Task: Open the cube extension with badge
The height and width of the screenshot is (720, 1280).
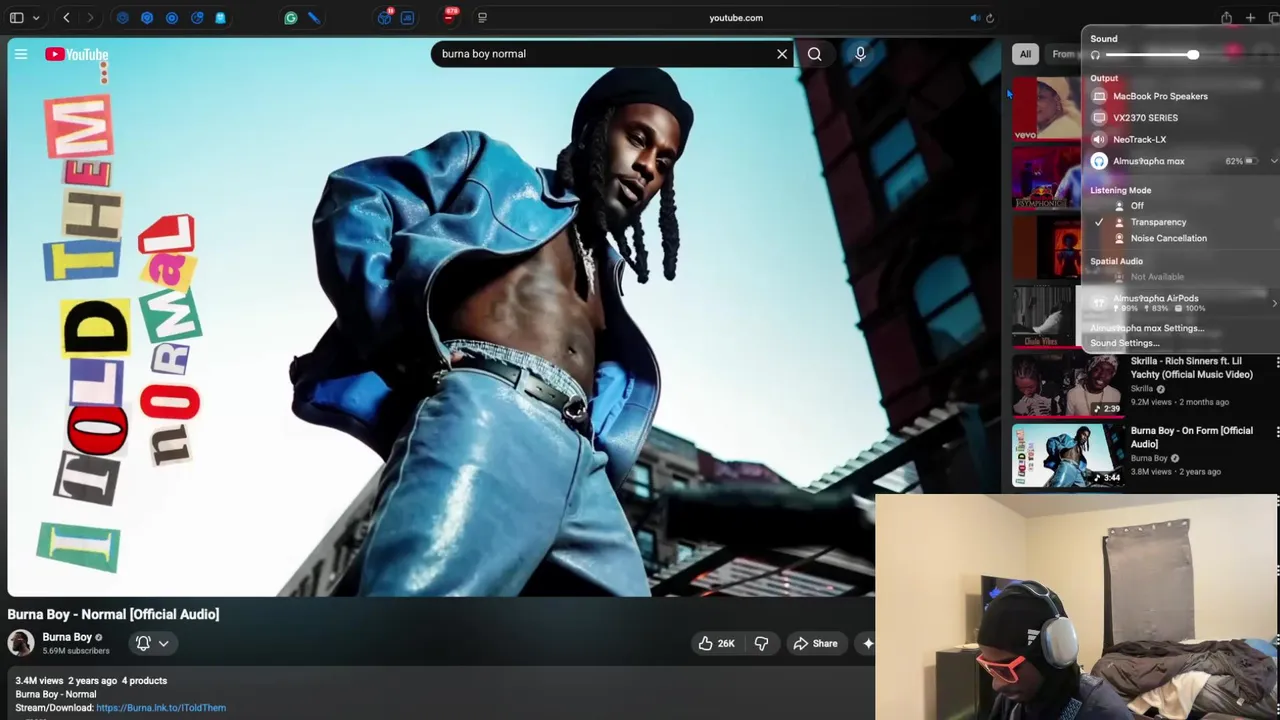Action: coord(385,17)
